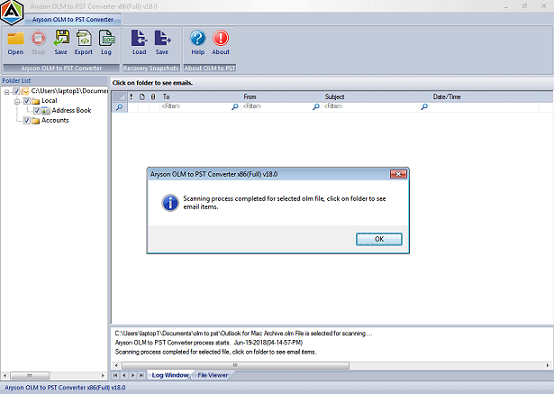Go to previous tab navigation arrow
554x394 pixels.
(124, 375)
